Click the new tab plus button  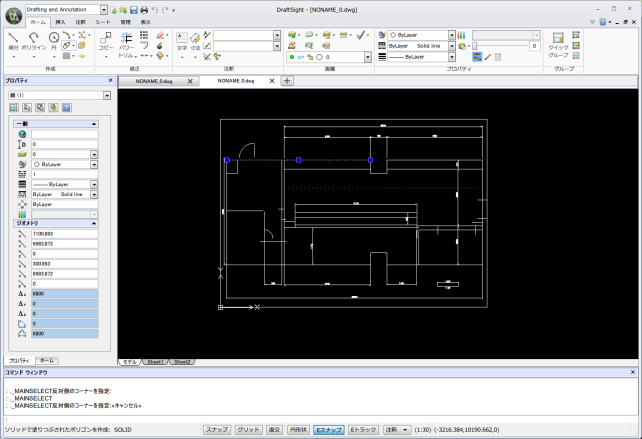[x=287, y=80]
